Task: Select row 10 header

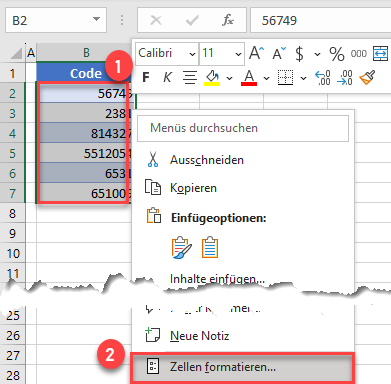Action: point(13,254)
